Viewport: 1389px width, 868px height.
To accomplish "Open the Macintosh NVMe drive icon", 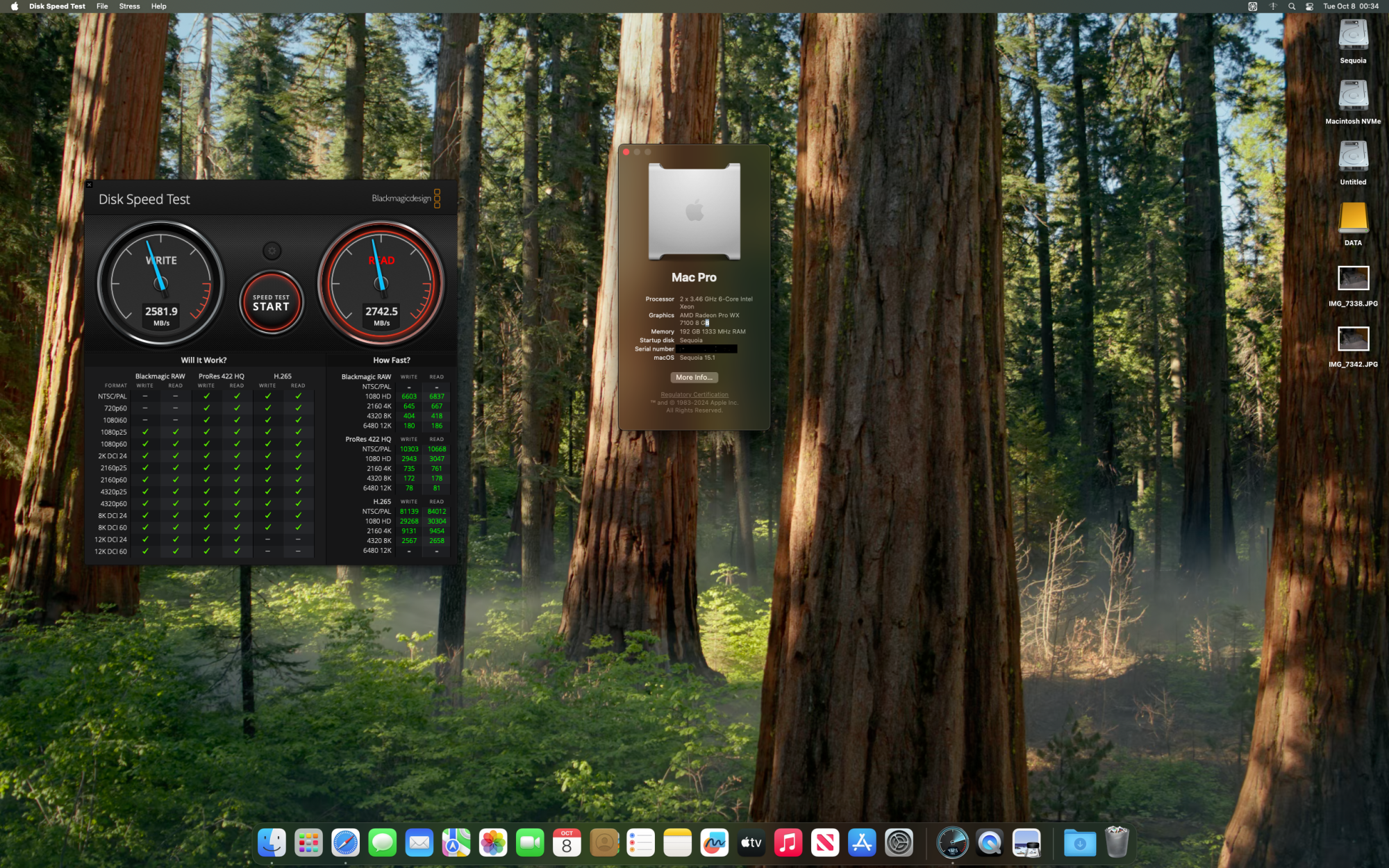I will coord(1352,97).
